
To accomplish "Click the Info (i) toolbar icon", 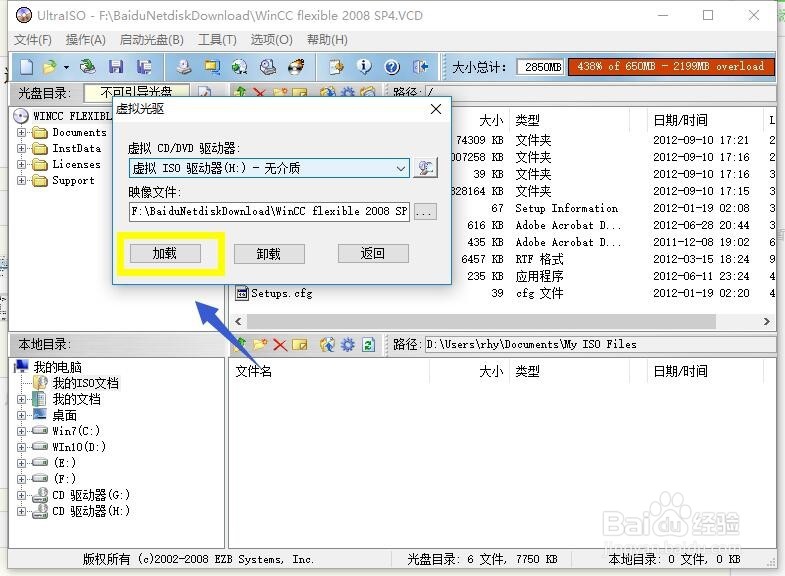I will (364, 67).
